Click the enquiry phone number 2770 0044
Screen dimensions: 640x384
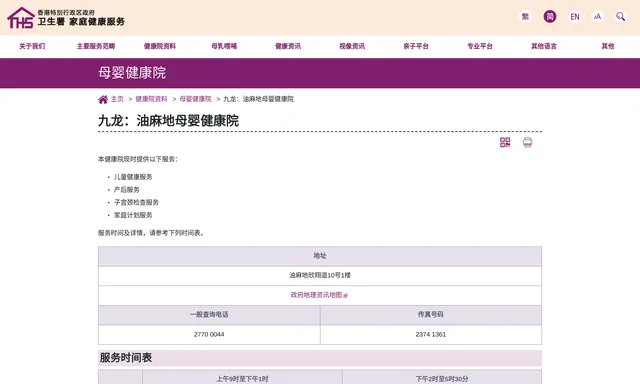click(209, 334)
